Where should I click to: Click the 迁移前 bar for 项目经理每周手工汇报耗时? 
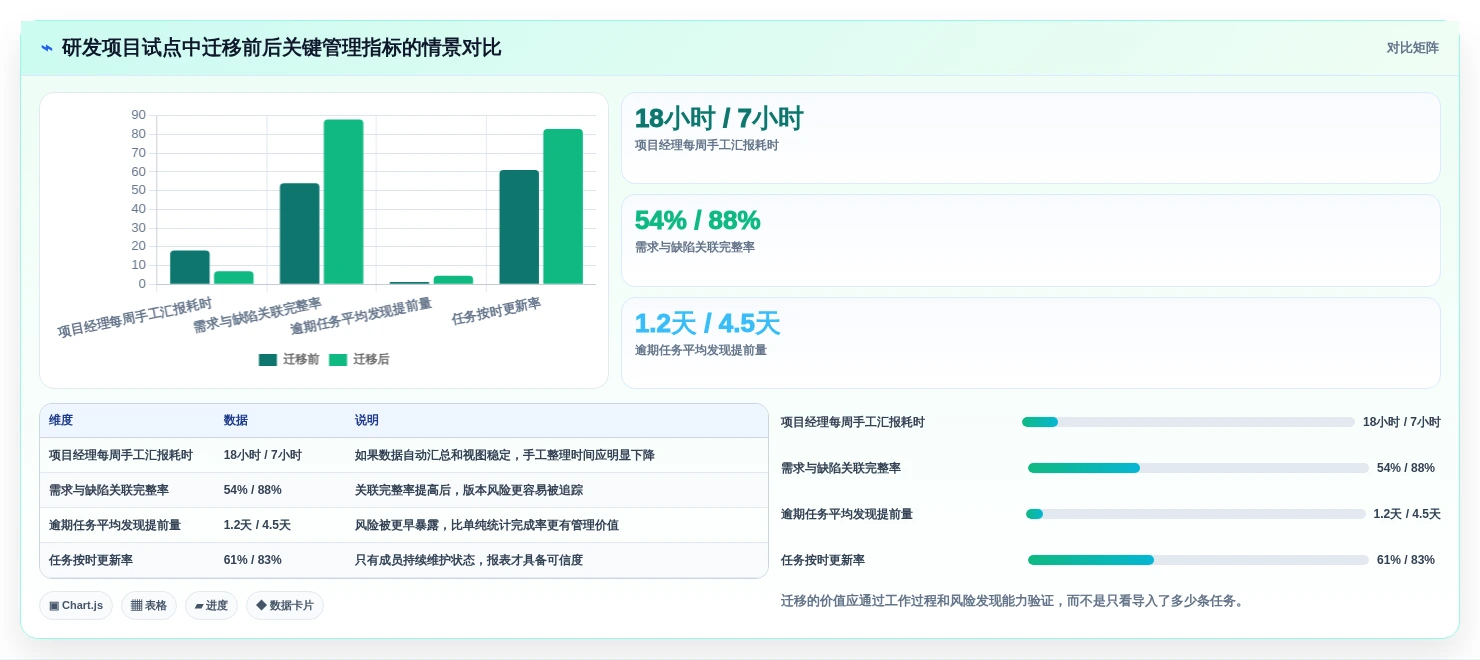click(190, 268)
